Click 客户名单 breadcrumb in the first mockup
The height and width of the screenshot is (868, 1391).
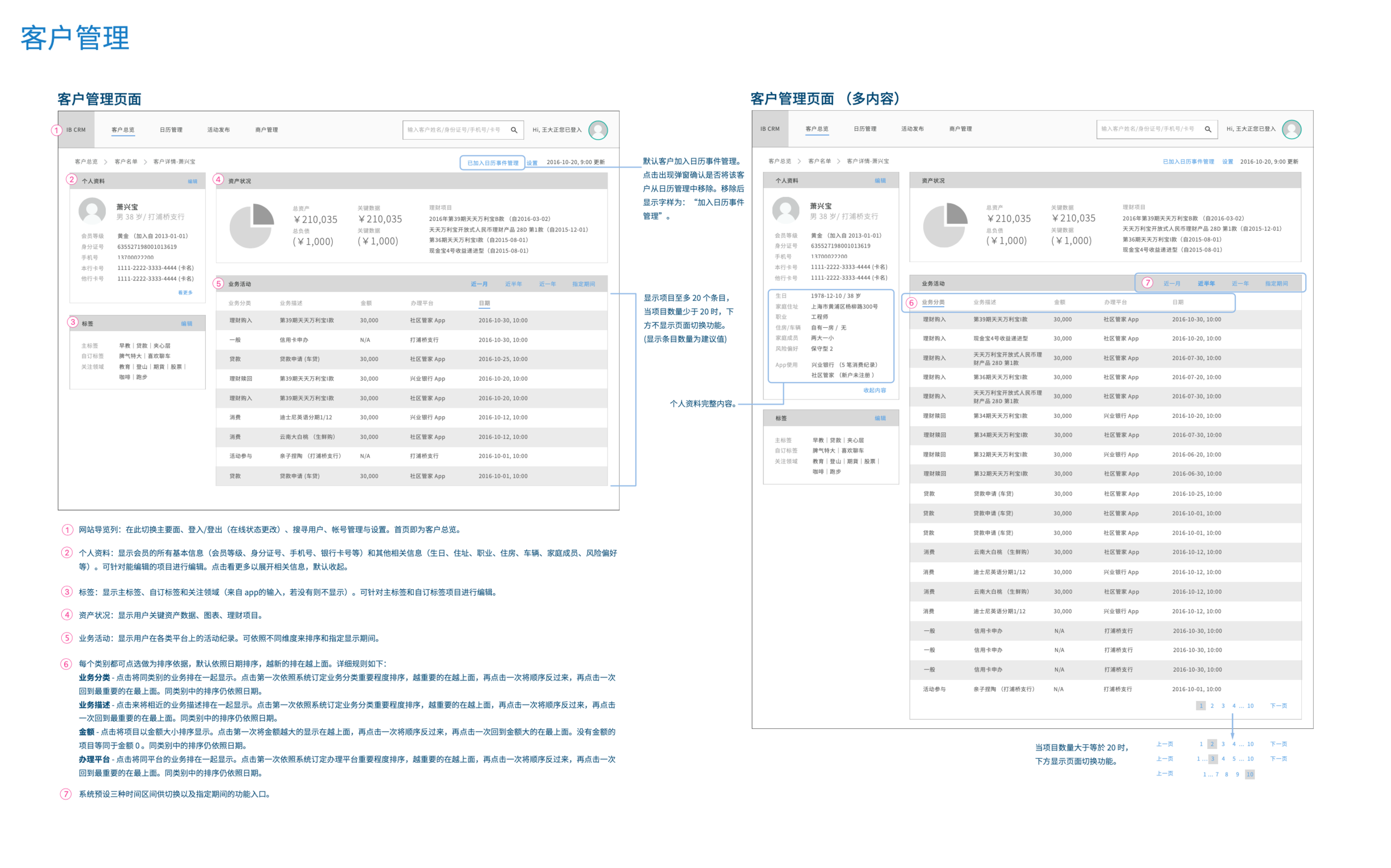tap(126, 162)
